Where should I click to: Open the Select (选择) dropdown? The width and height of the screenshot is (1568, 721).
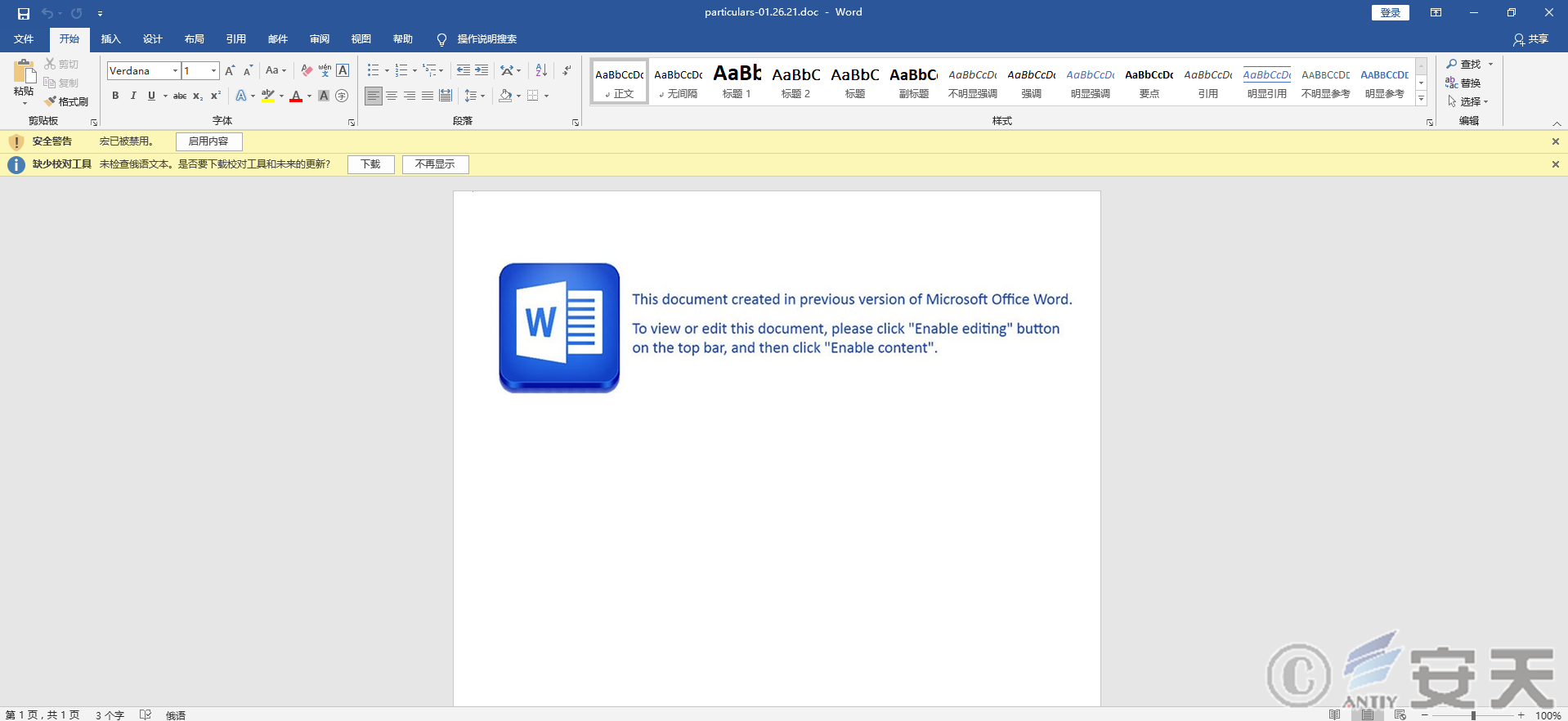pyautogui.click(x=1468, y=101)
